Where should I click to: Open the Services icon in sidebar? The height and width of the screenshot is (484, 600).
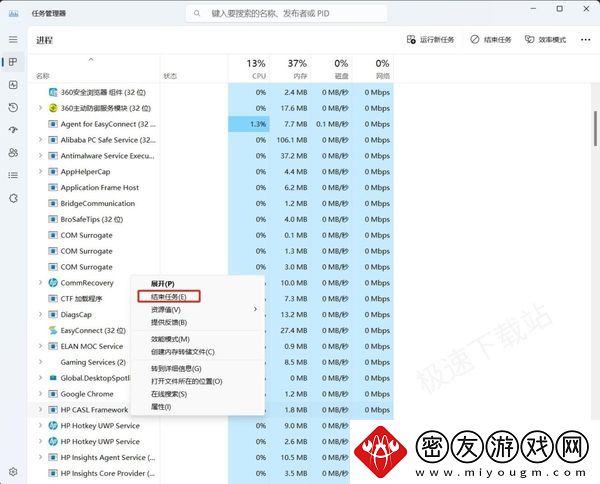[13, 198]
